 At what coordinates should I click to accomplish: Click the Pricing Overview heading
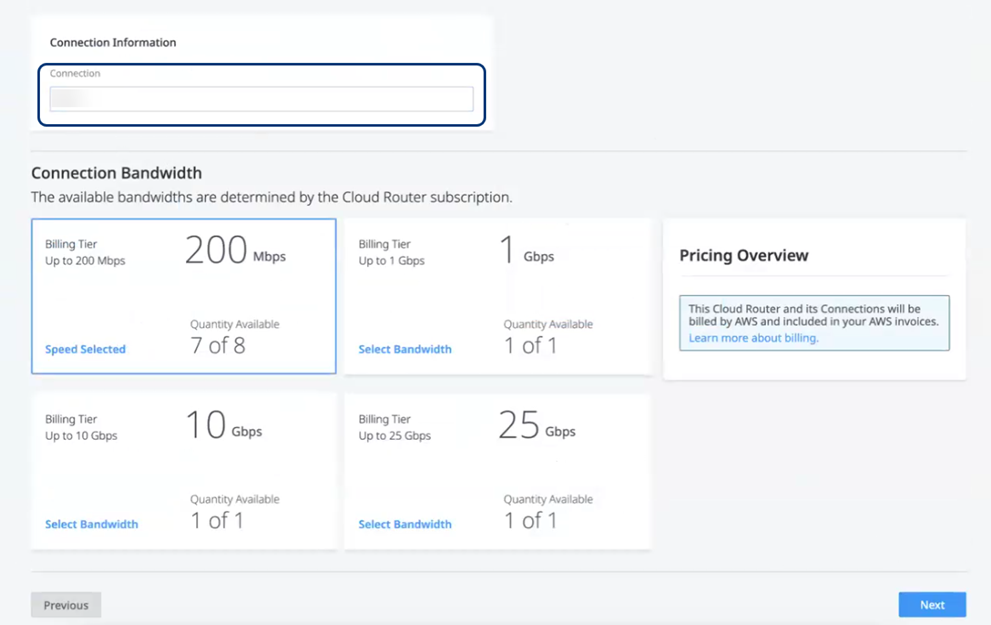point(744,255)
